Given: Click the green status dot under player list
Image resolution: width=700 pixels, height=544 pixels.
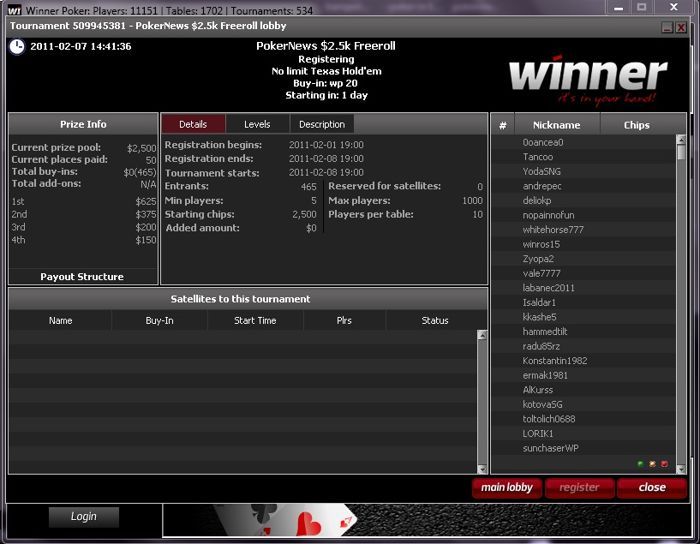Looking at the screenshot, I should [x=641, y=464].
